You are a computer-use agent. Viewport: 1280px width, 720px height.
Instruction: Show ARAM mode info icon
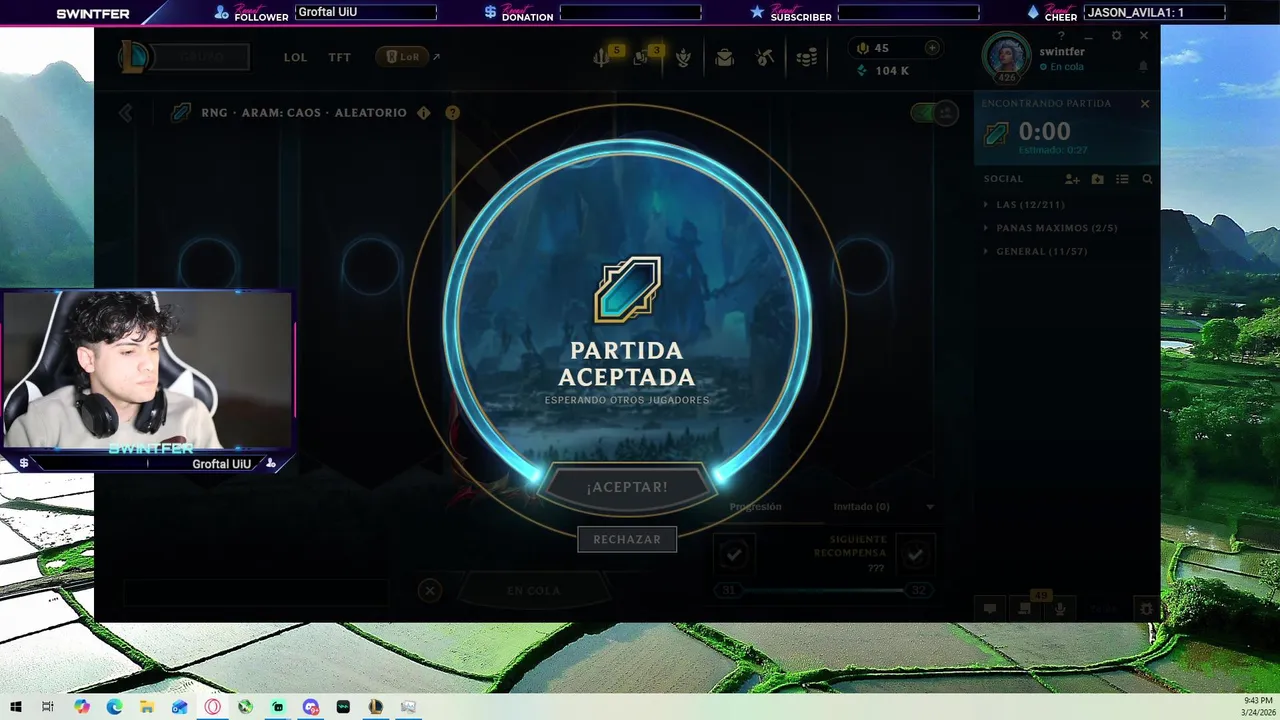pos(424,113)
